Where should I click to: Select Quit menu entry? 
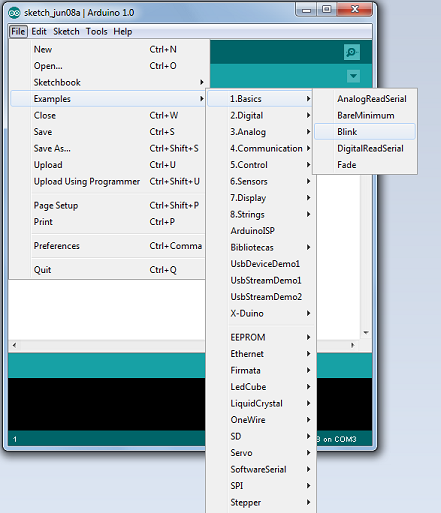[107, 270]
